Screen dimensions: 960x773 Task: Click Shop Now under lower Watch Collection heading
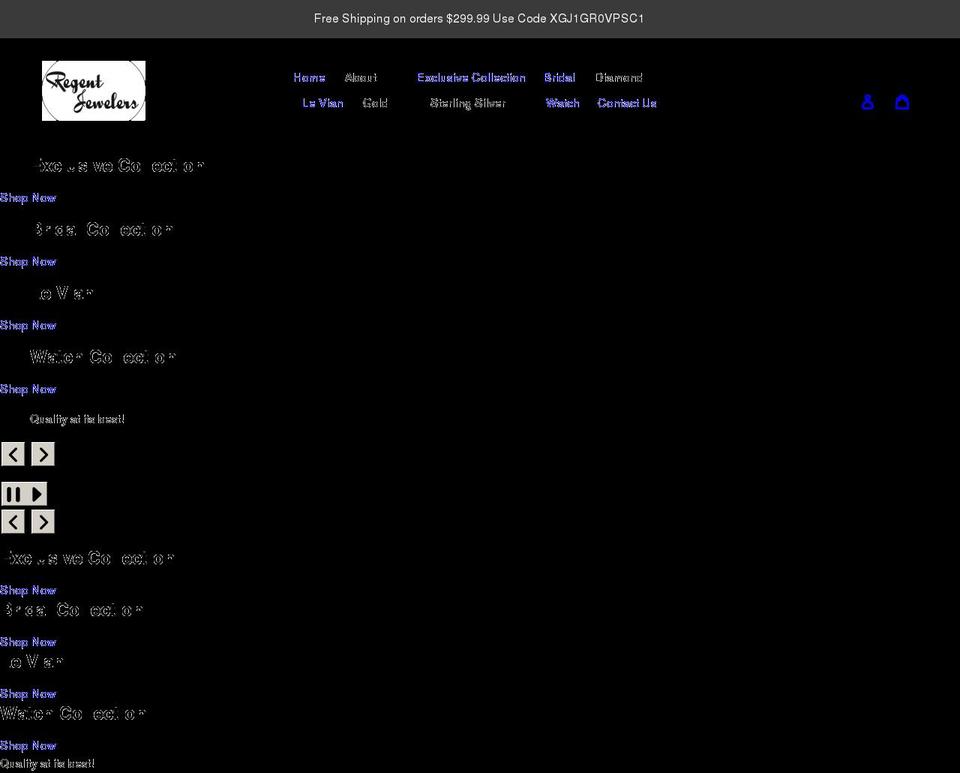coord(28,745)
